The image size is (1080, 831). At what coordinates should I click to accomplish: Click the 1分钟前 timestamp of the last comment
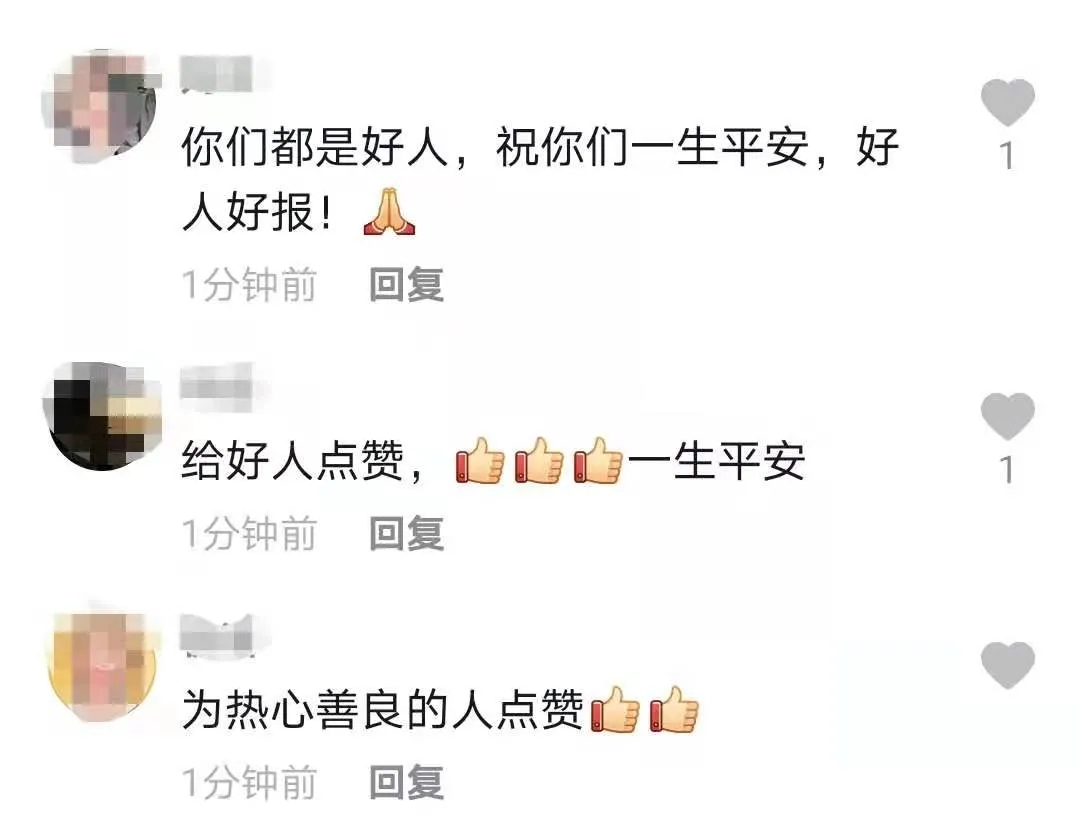(249, 782)
